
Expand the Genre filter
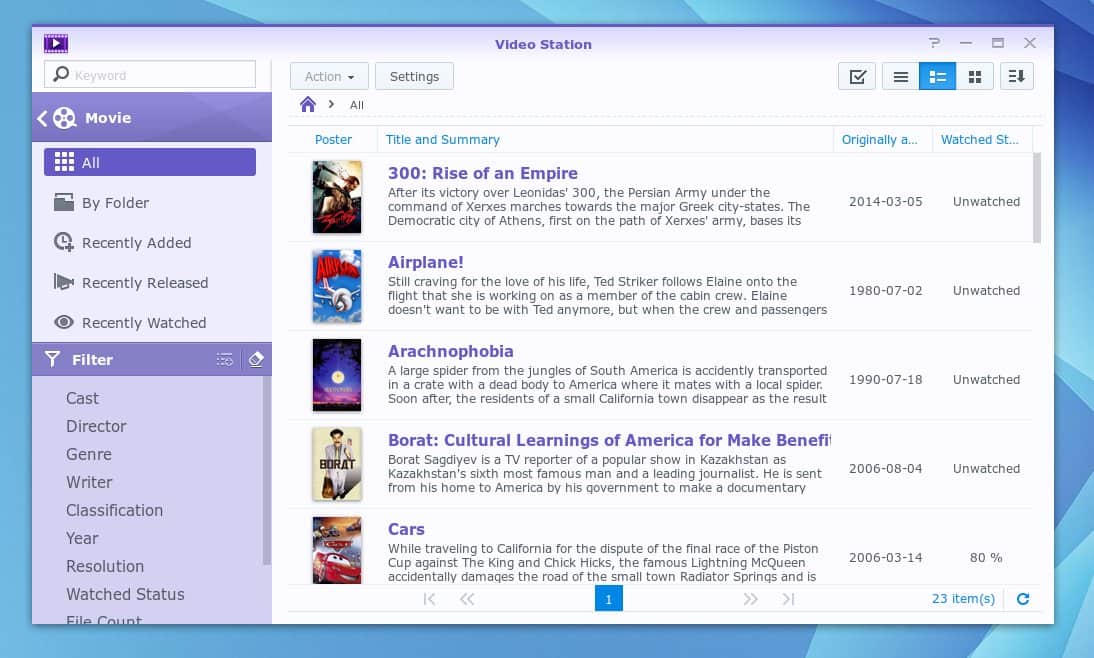tap(89, 454)
